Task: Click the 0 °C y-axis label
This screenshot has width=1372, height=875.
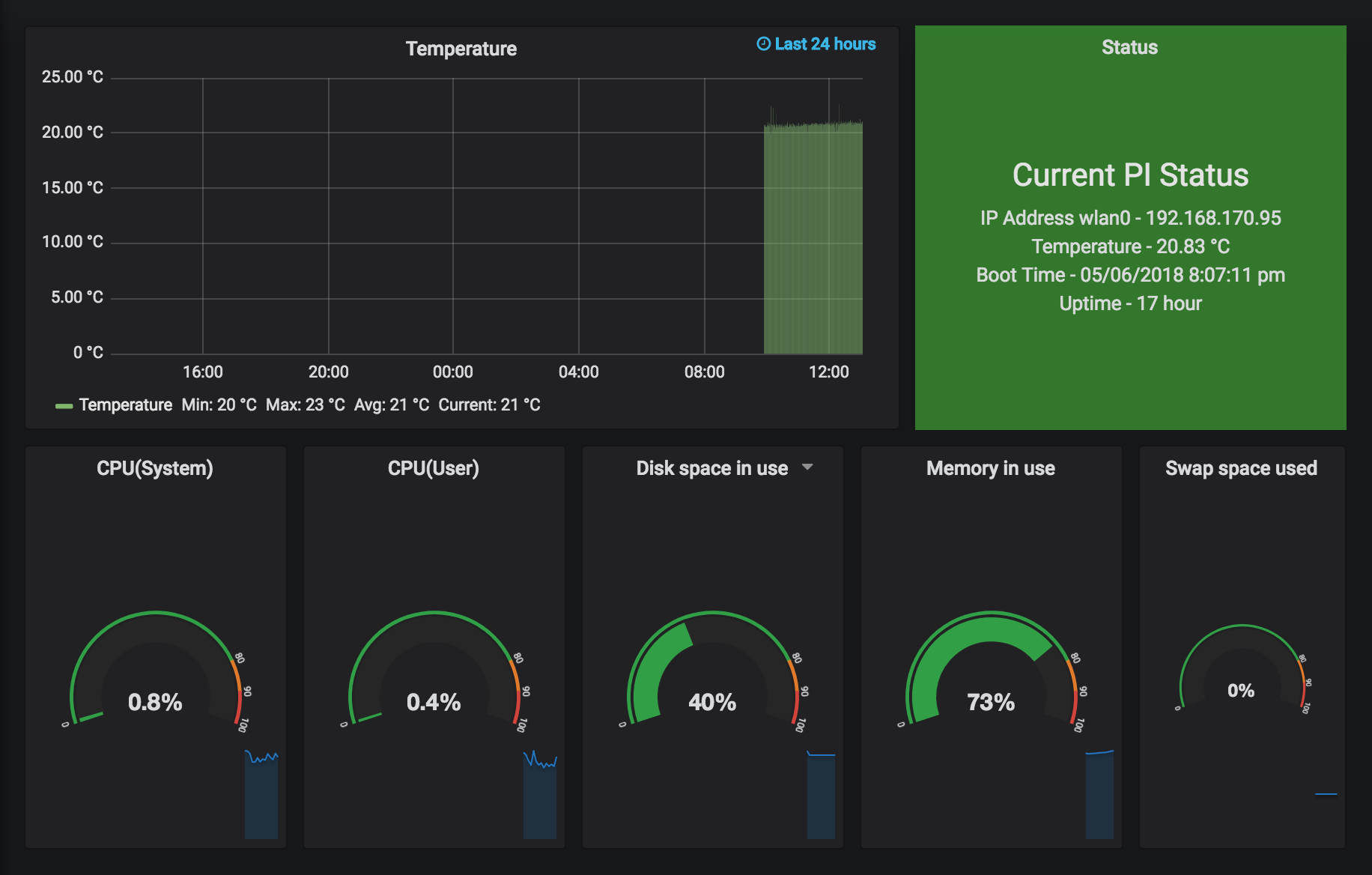Action: click(x=88, y=353)
